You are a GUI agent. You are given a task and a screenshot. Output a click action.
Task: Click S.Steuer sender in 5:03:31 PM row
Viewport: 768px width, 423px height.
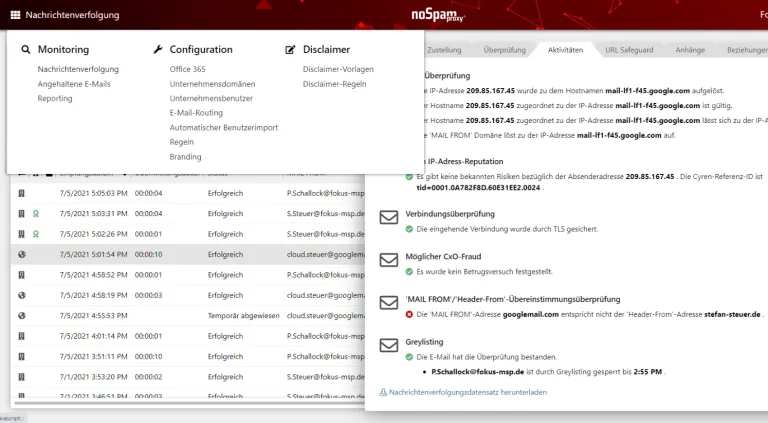pos(326,214)
